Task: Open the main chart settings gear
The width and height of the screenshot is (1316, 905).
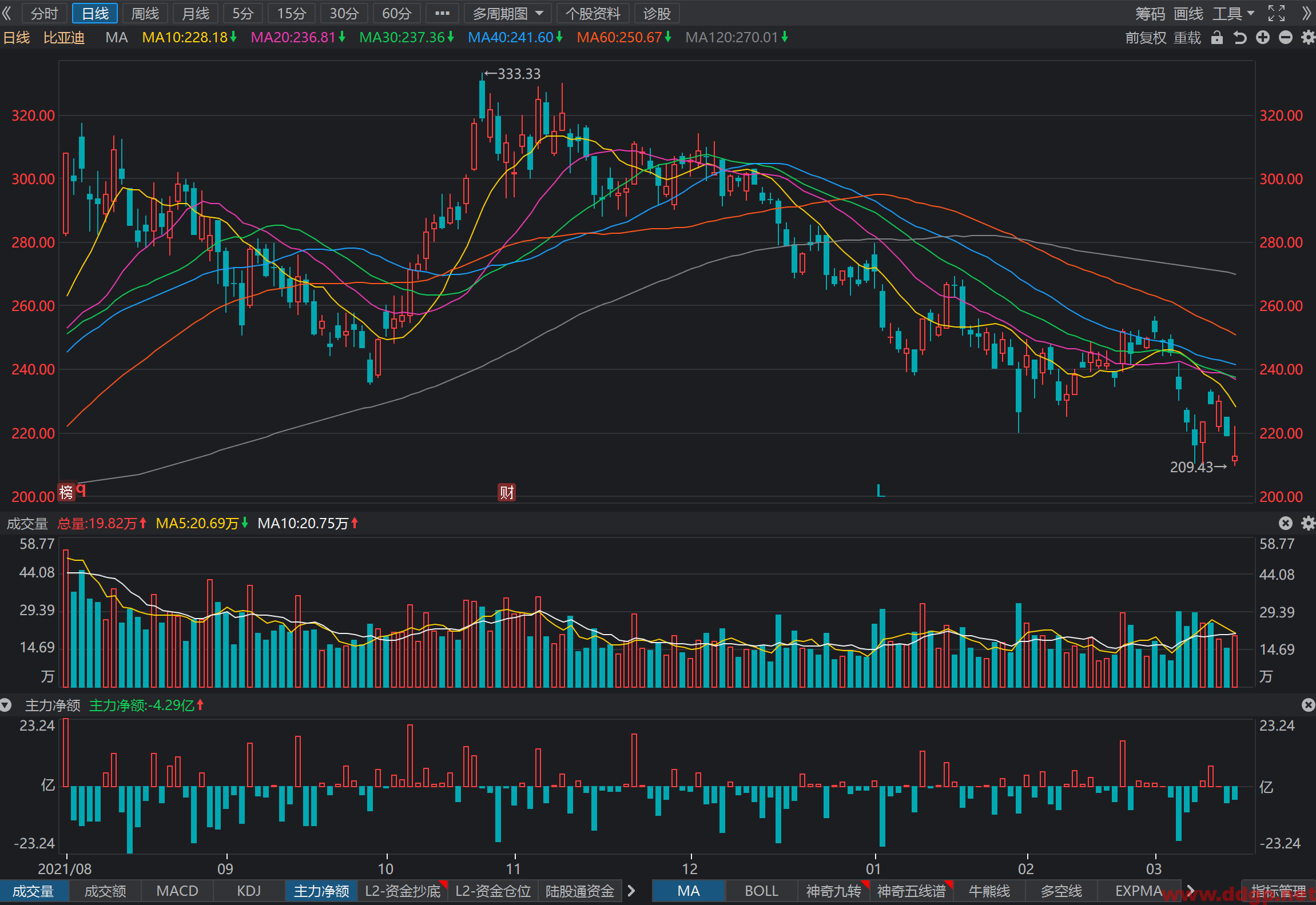Action: tap(1308, 38)
